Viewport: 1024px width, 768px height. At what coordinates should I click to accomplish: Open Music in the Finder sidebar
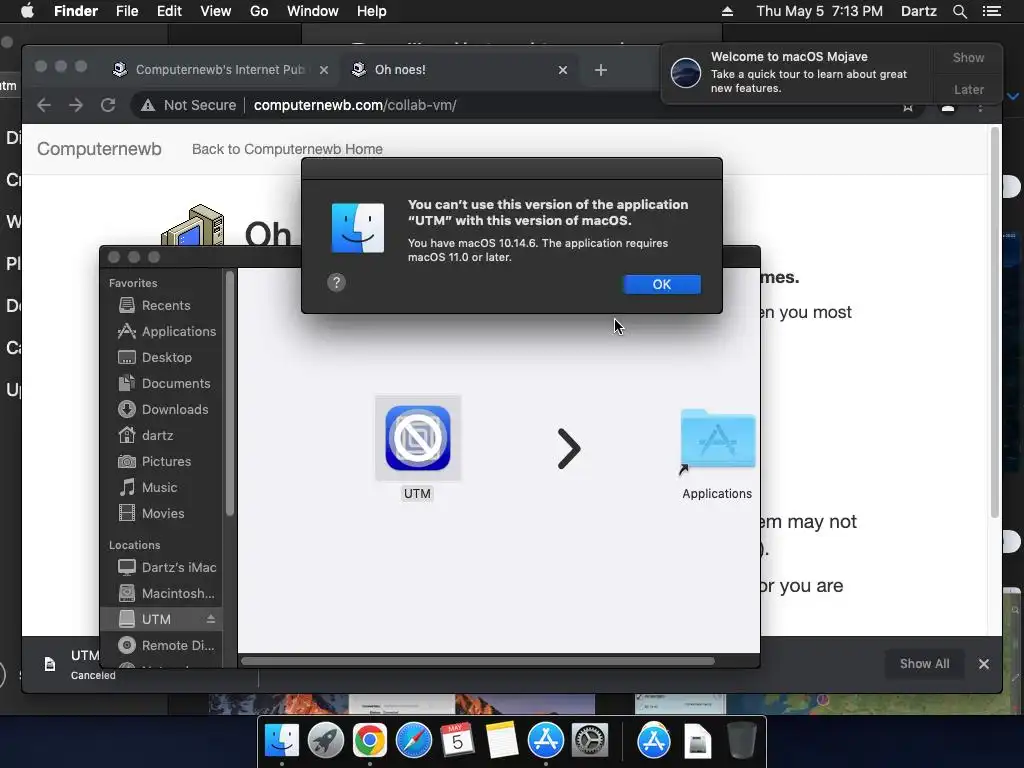[159, 488]
